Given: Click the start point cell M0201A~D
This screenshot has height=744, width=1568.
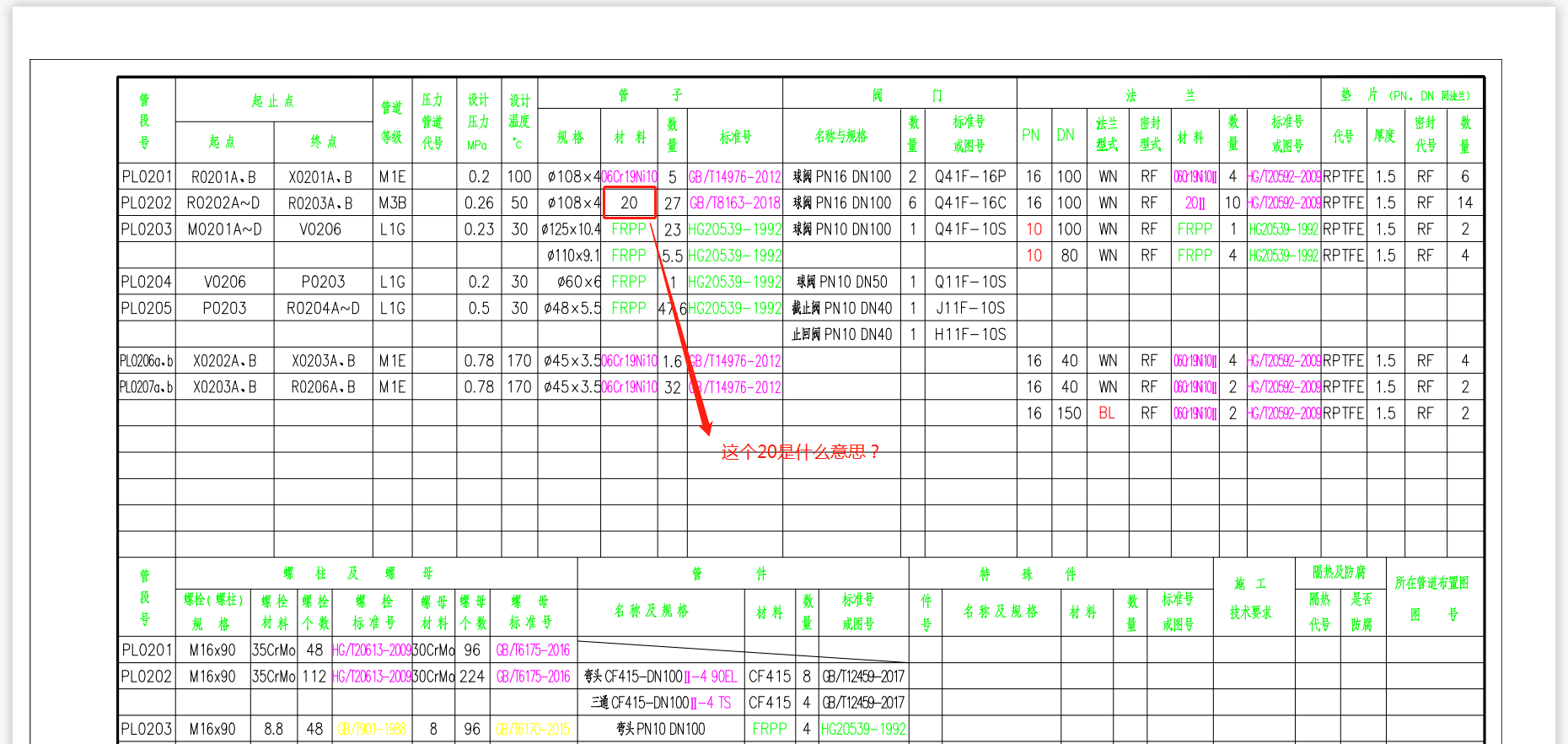Looking at the screenshot, I should pos(224,229).
